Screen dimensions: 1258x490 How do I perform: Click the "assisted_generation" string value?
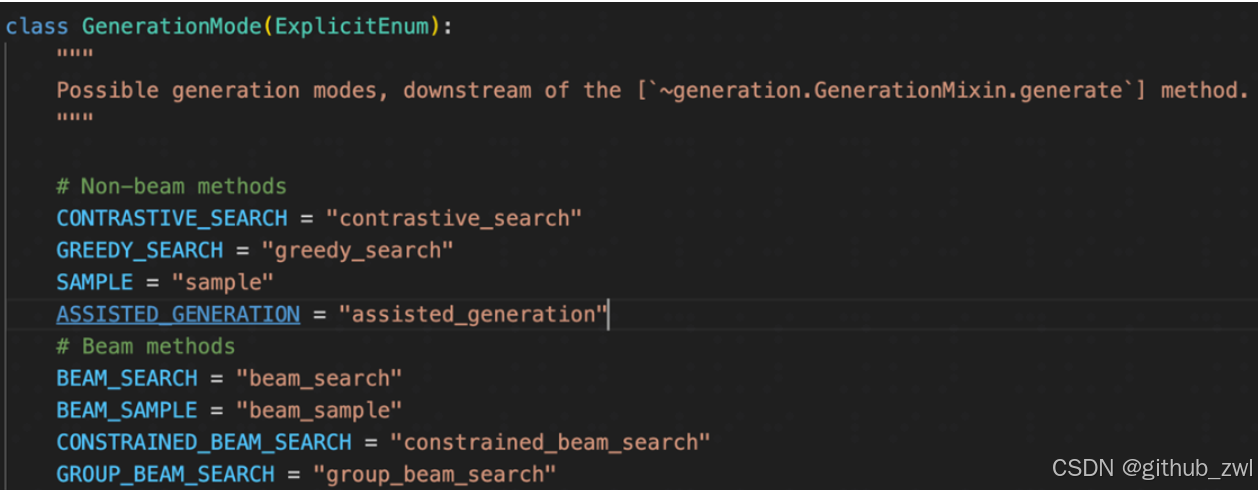[x=473, y=314]
